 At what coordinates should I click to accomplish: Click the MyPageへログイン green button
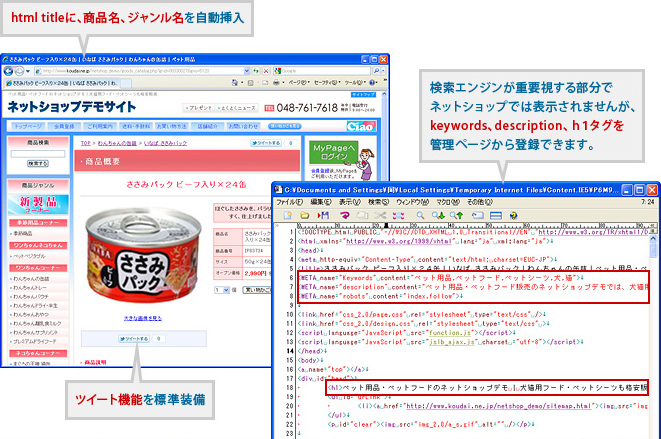coord(333,152)
